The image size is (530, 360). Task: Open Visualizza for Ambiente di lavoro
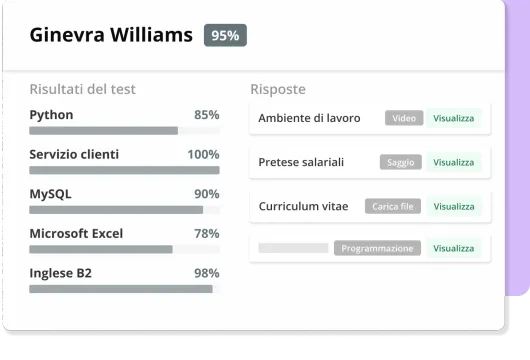point(454,118)
